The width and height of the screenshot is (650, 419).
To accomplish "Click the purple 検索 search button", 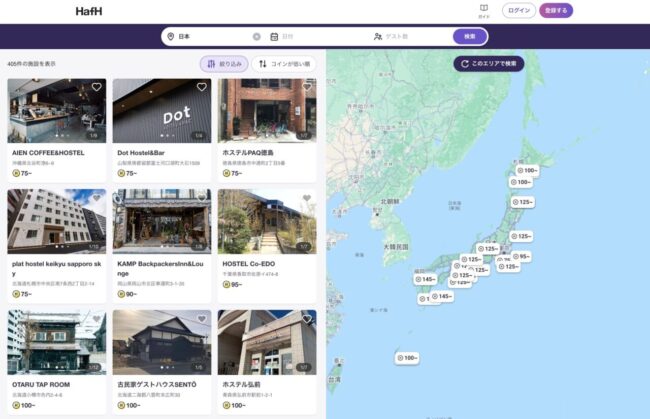I will [x=470, y=36].
